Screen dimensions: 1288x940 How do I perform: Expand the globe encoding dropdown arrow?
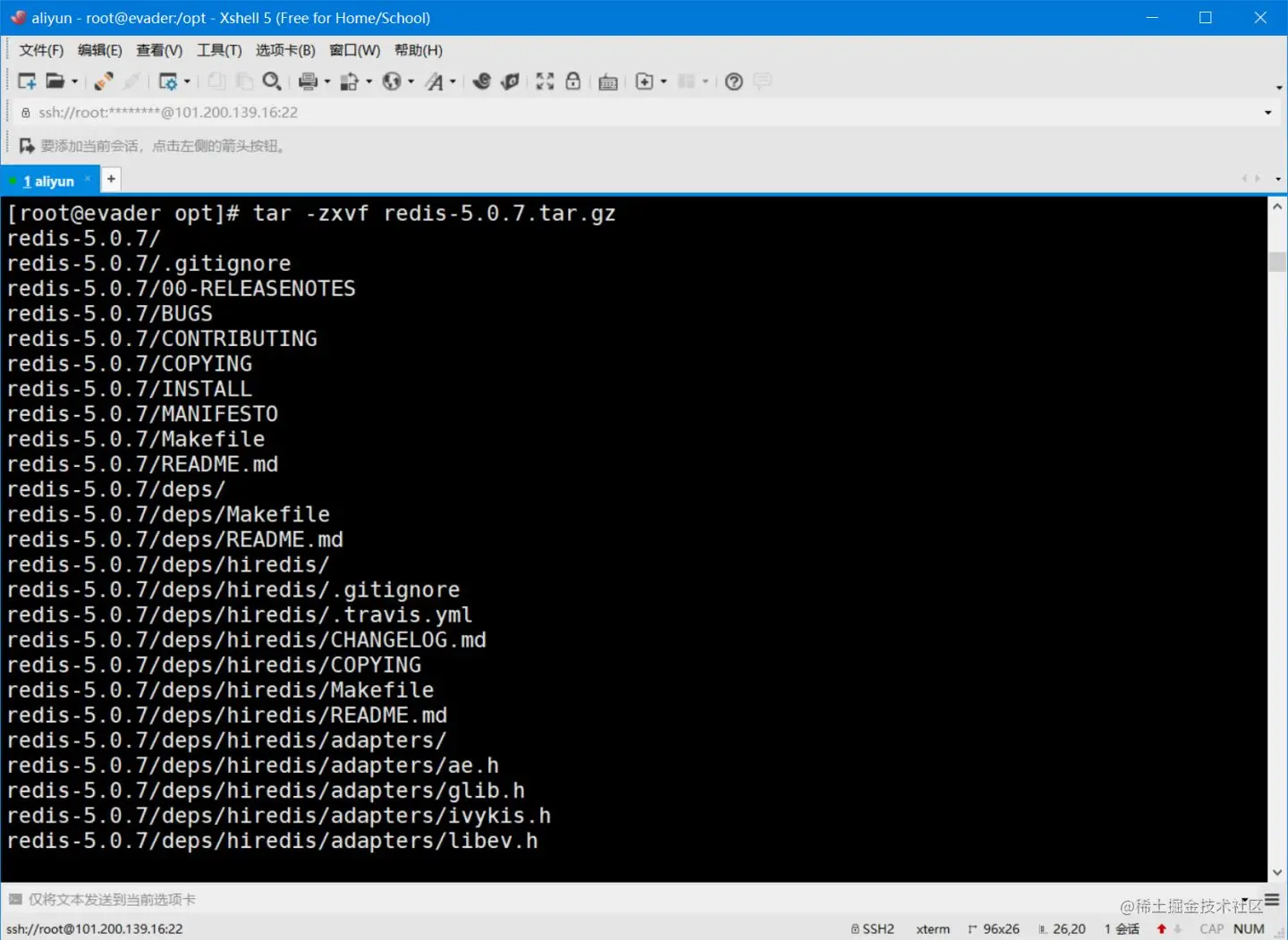tap(411, 81)
